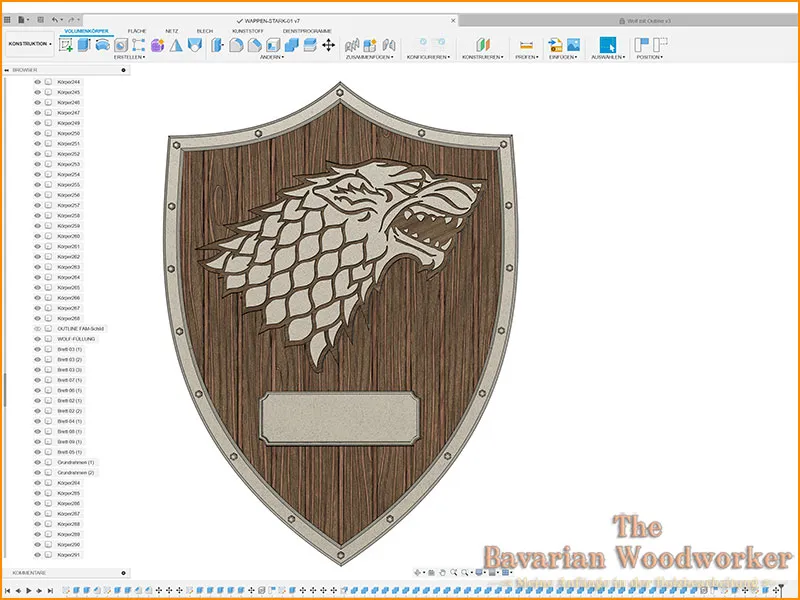The width and height of the screenshot is (800, 600).
Task: Select the Revolve tool icon
Action: coord(103,45)
